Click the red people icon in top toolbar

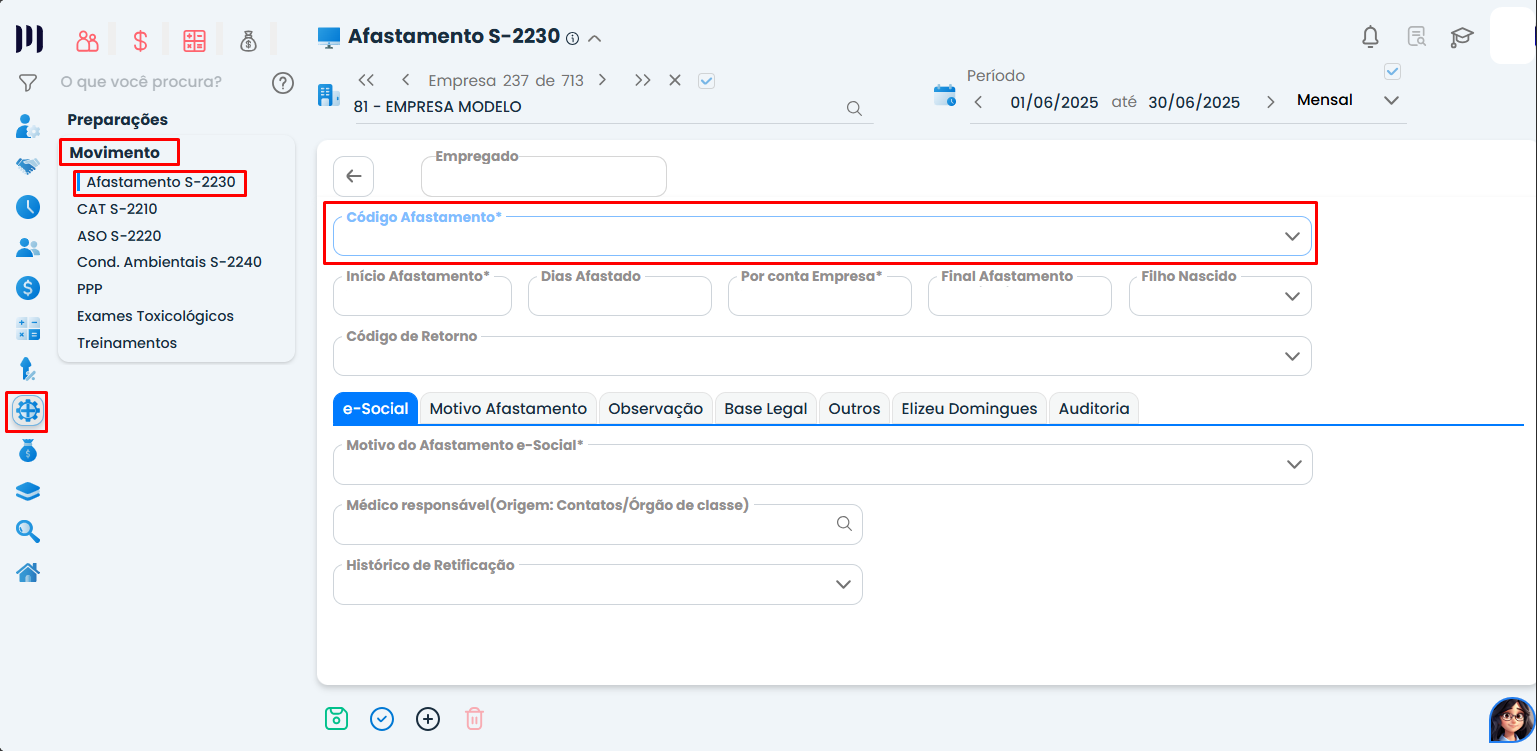[x=88, y=41]
